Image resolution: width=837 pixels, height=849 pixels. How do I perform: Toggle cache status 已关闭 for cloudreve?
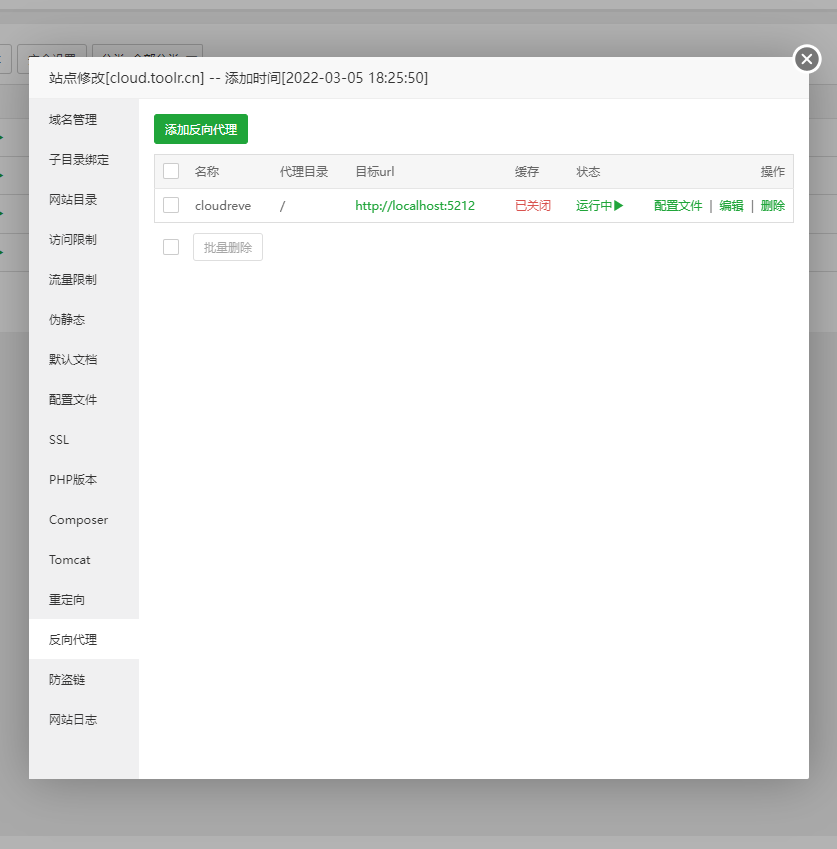coord(533,206)
